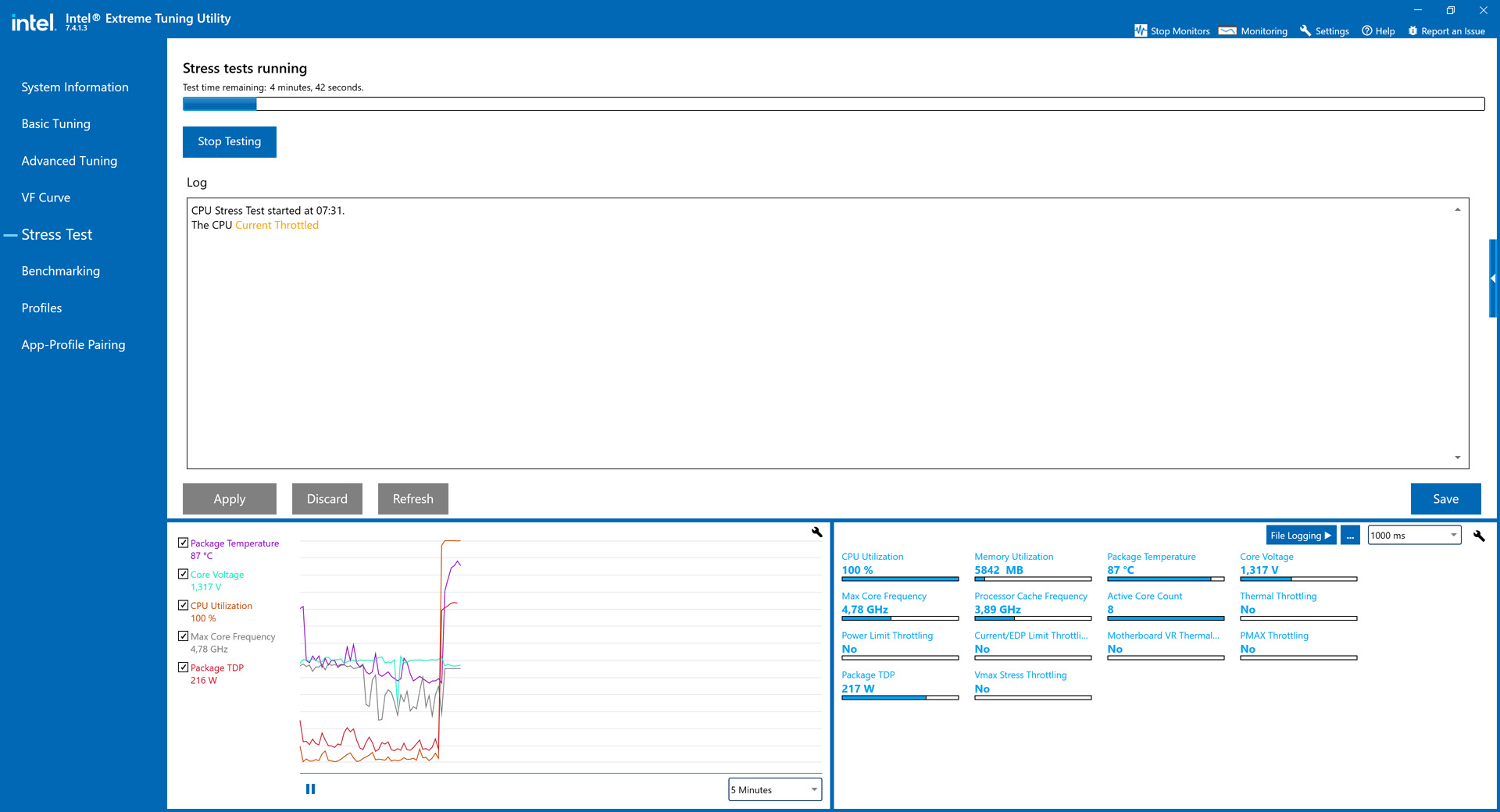Open App-Profile Pairing section
Image resolution: width=1500 pixels, height=812 pixels.
73,344
